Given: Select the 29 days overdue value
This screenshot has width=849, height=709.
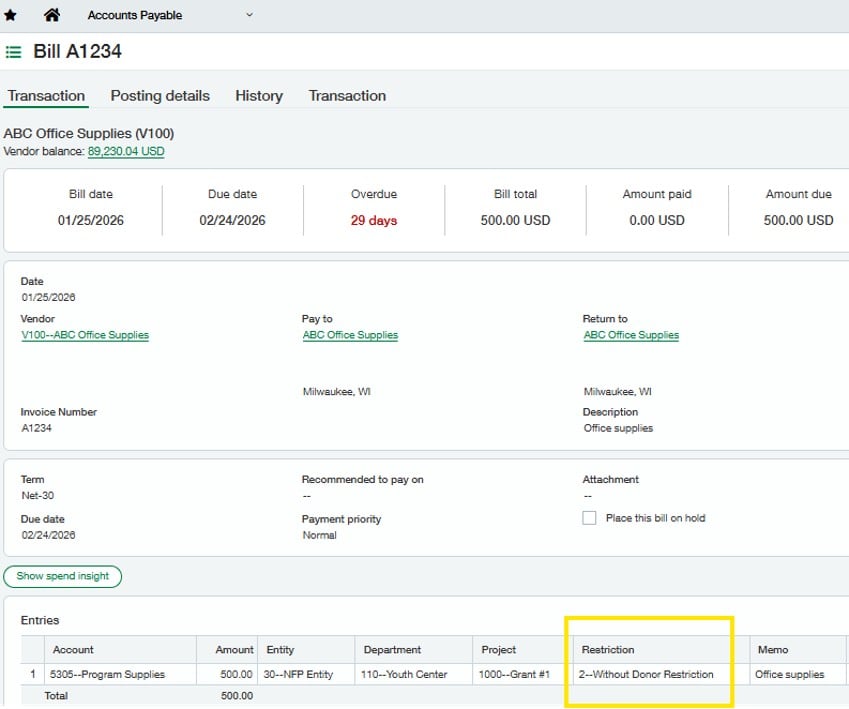Looking at the screenshot, I should (x=374, y=220).
